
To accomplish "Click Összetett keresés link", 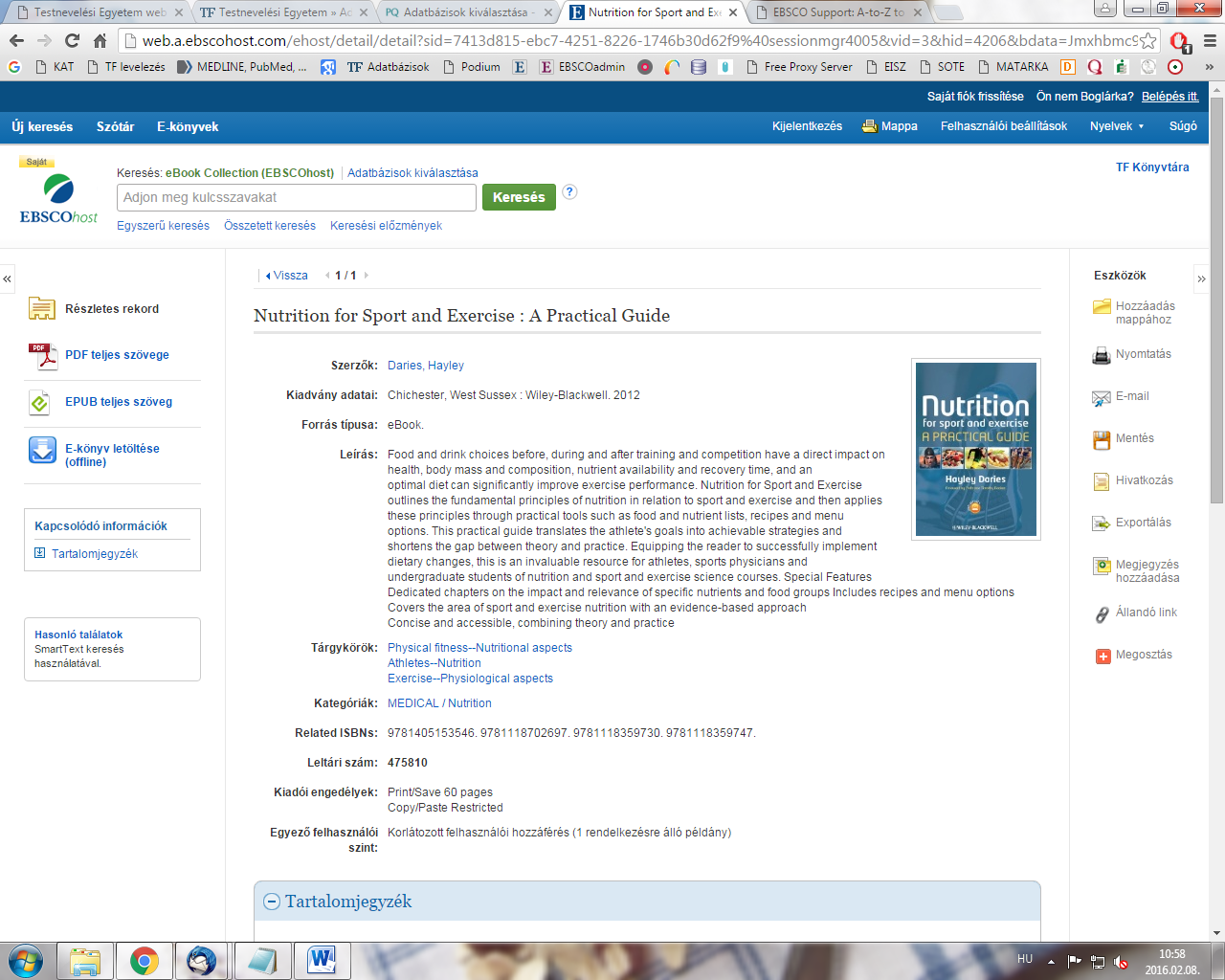I will tap(270, 226).
